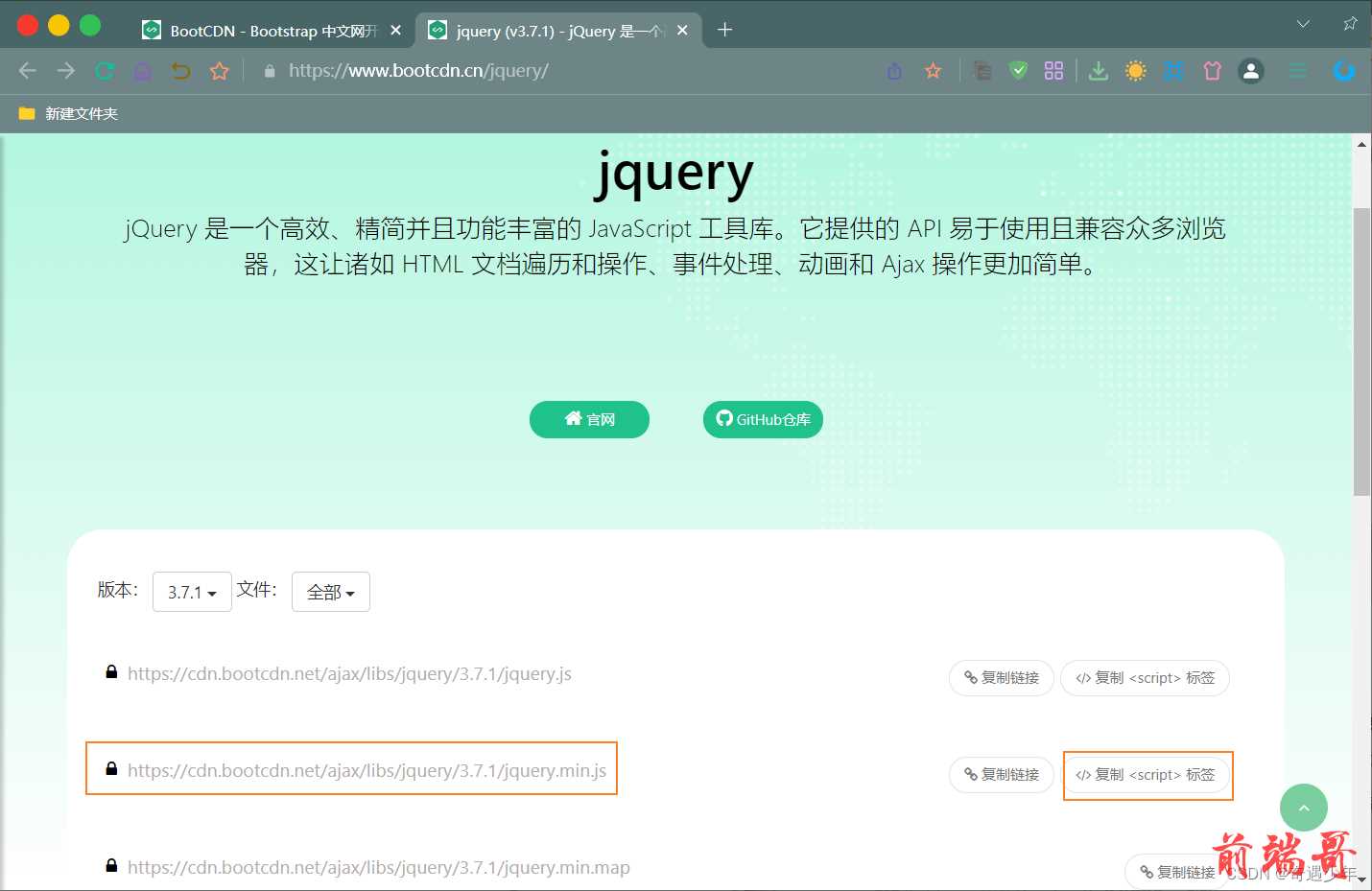
Task: Open a new browser tab
Action: (725, 30)
